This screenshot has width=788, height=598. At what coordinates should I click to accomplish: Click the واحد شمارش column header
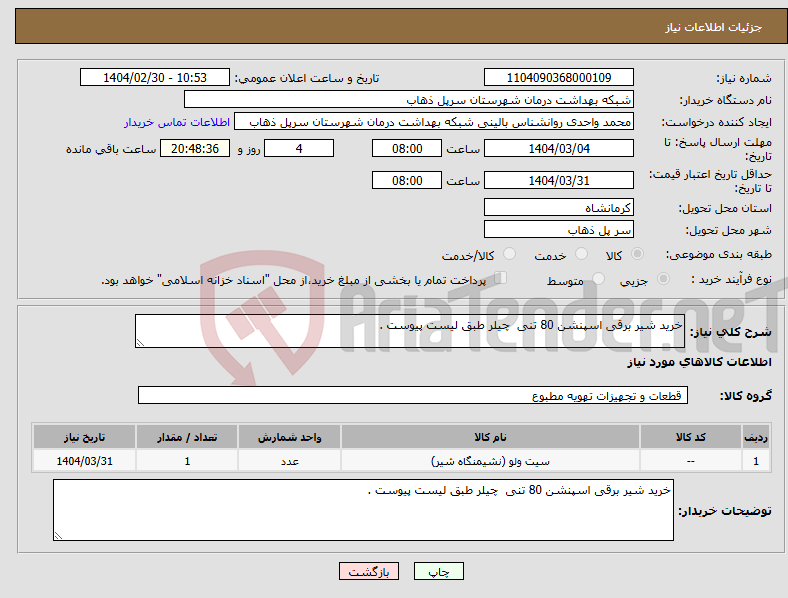click(289, 437)
